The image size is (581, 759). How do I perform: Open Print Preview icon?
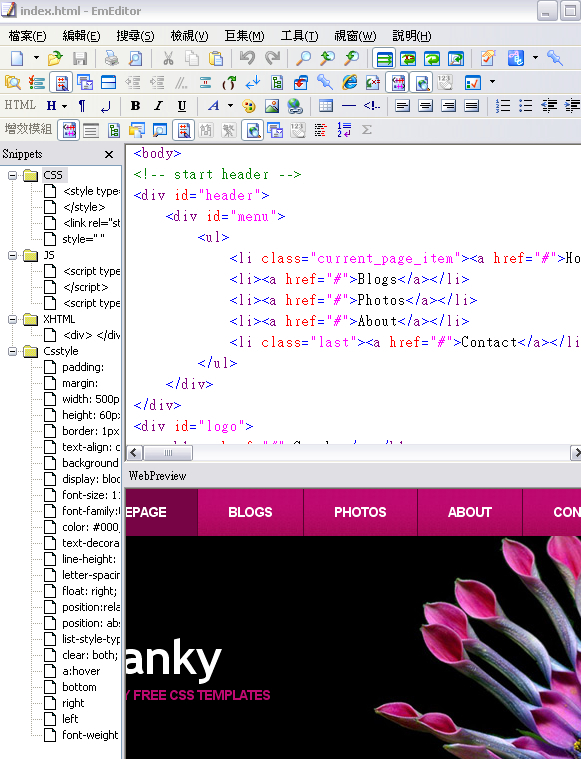tap(135, 59)
